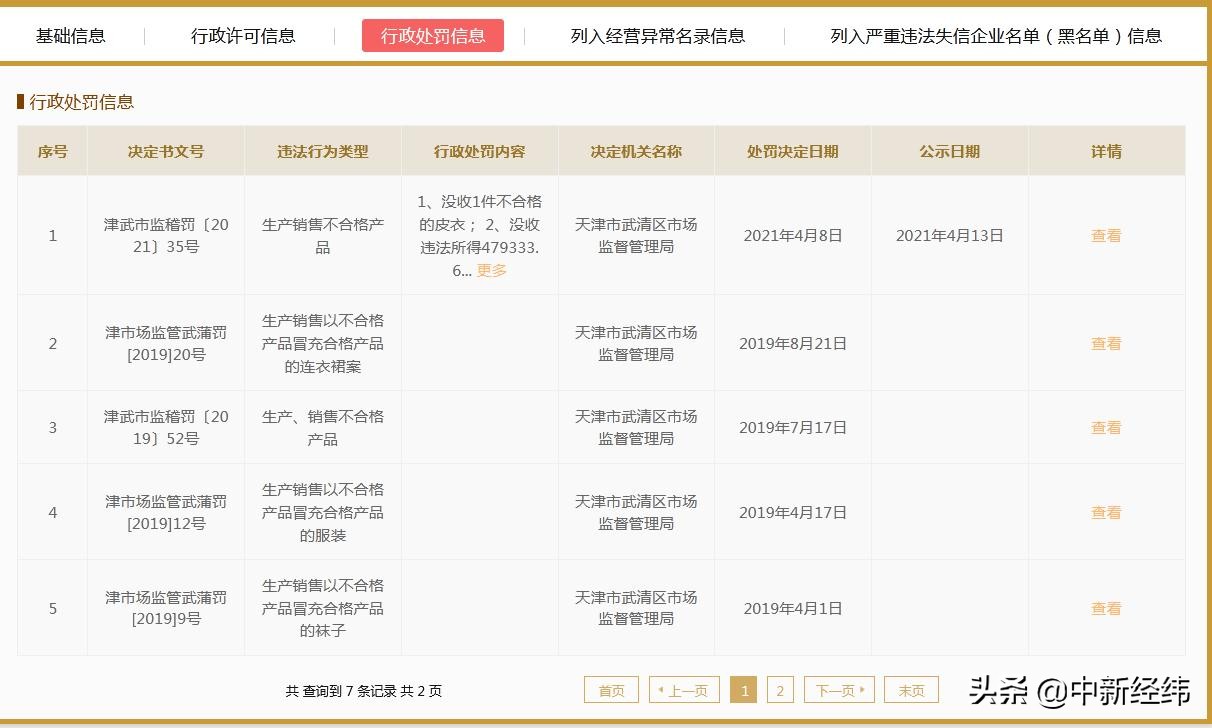
Task: Go to page 2 of penalty records
Action: tap(779, 689)
